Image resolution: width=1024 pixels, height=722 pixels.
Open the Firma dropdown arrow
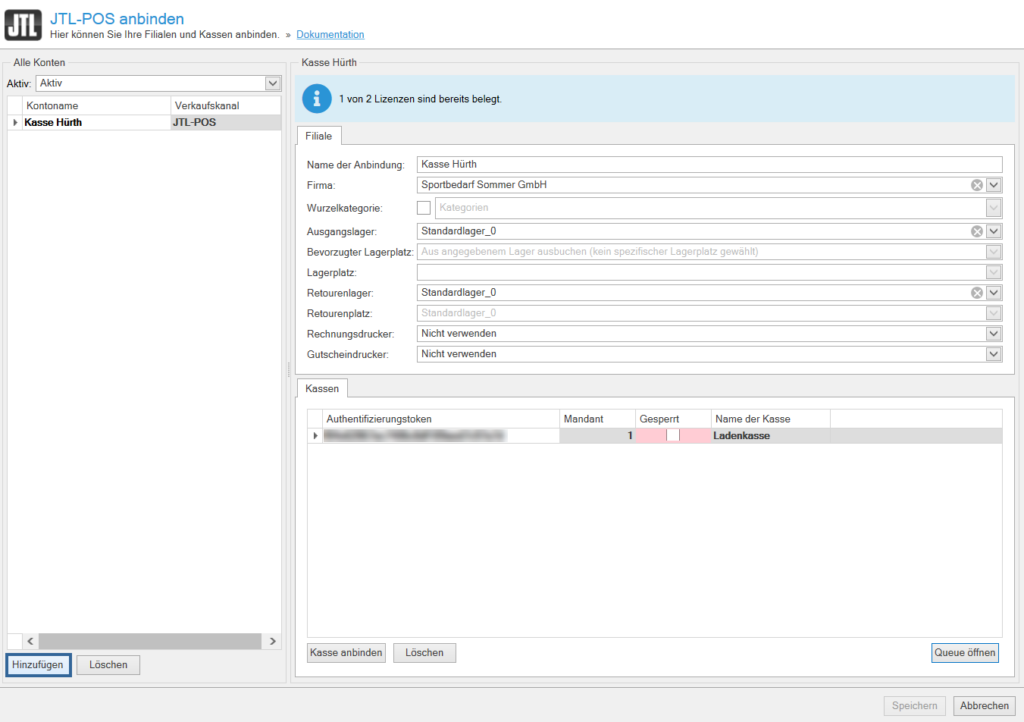pyautogui.click(x=993, y=185)
